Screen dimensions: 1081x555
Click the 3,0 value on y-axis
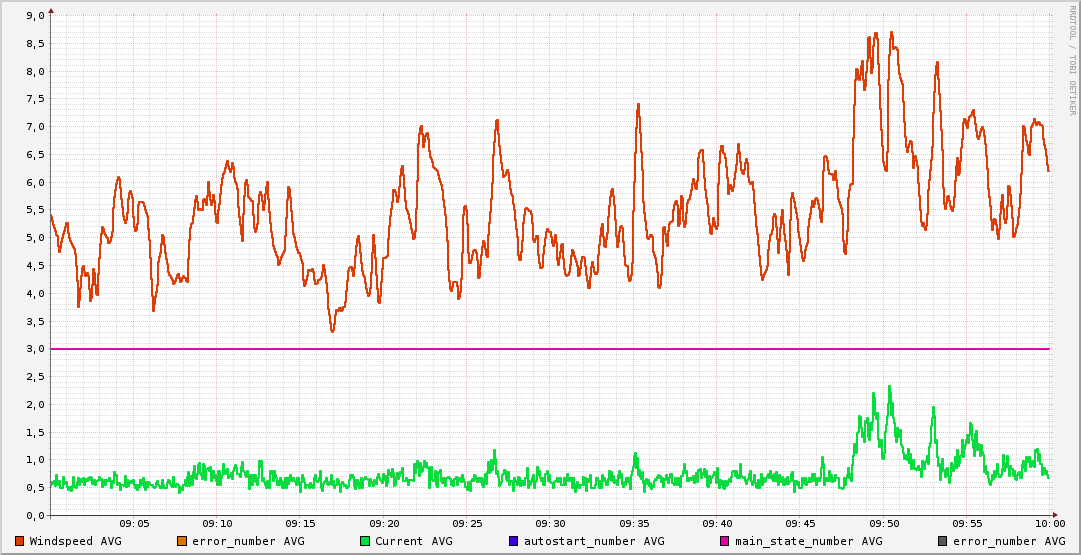click(34, 349)
